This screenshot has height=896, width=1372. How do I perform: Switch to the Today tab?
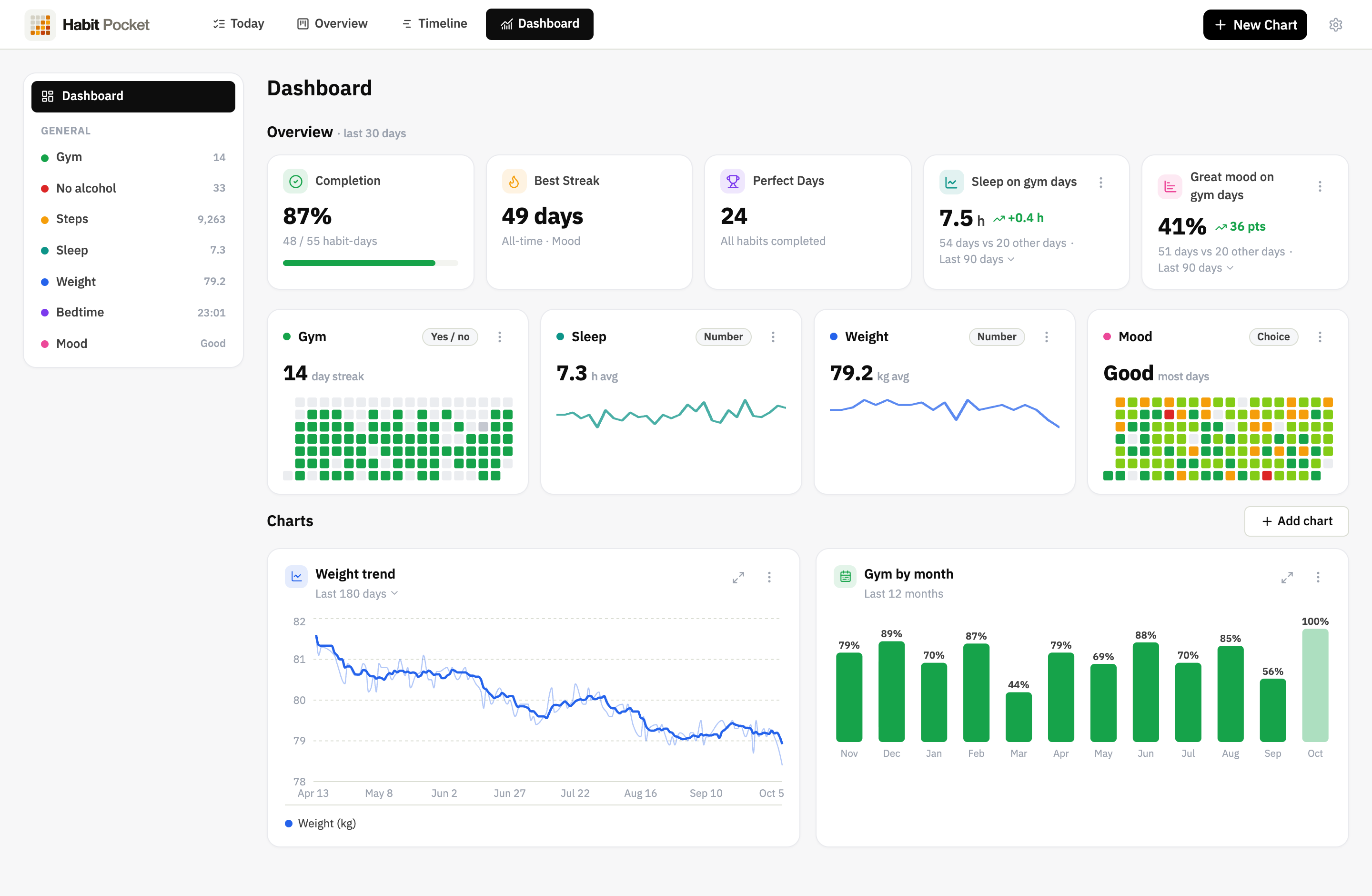click(x=238, y=24)
